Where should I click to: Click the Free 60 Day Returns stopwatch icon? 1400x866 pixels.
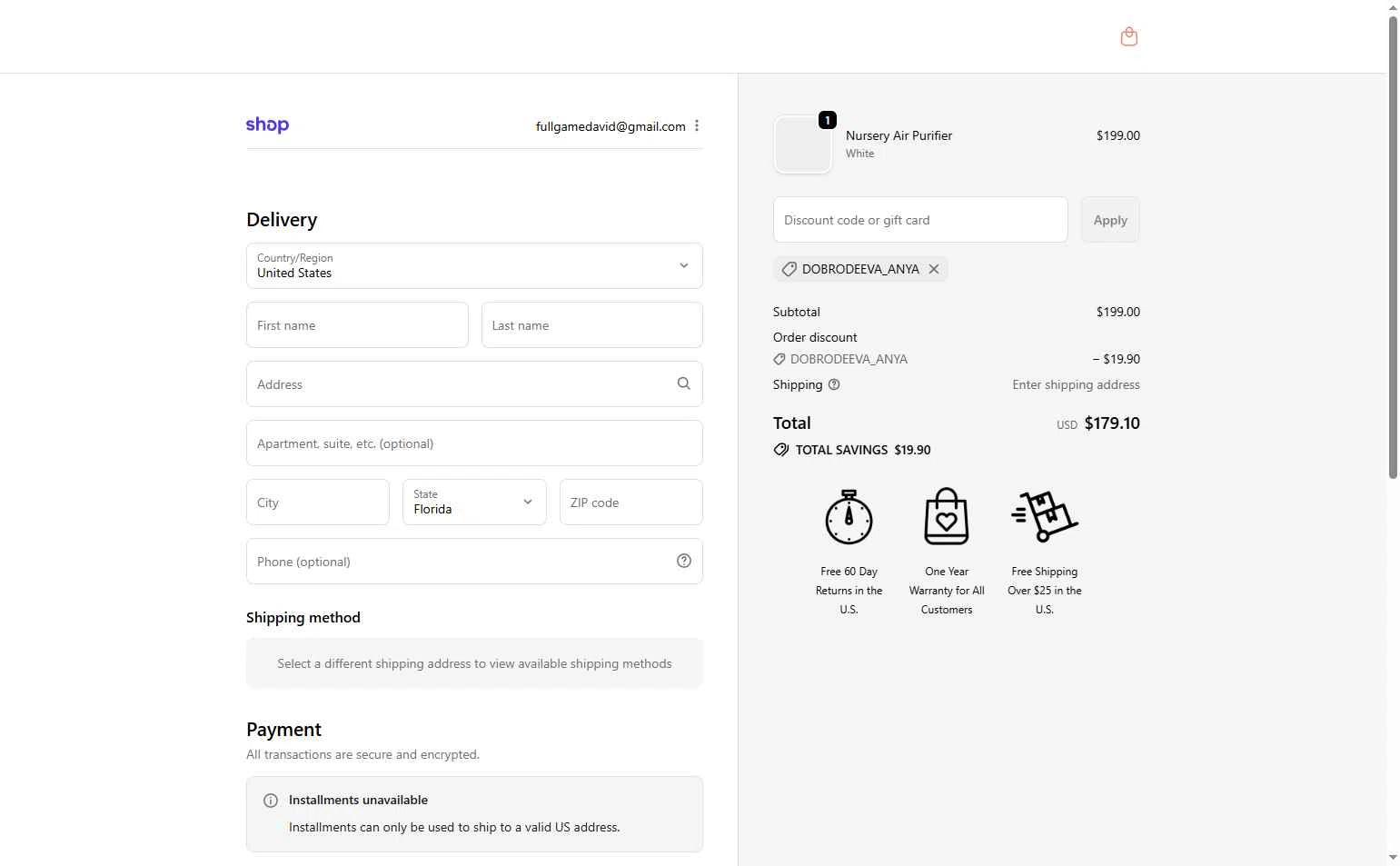point(849,517)
